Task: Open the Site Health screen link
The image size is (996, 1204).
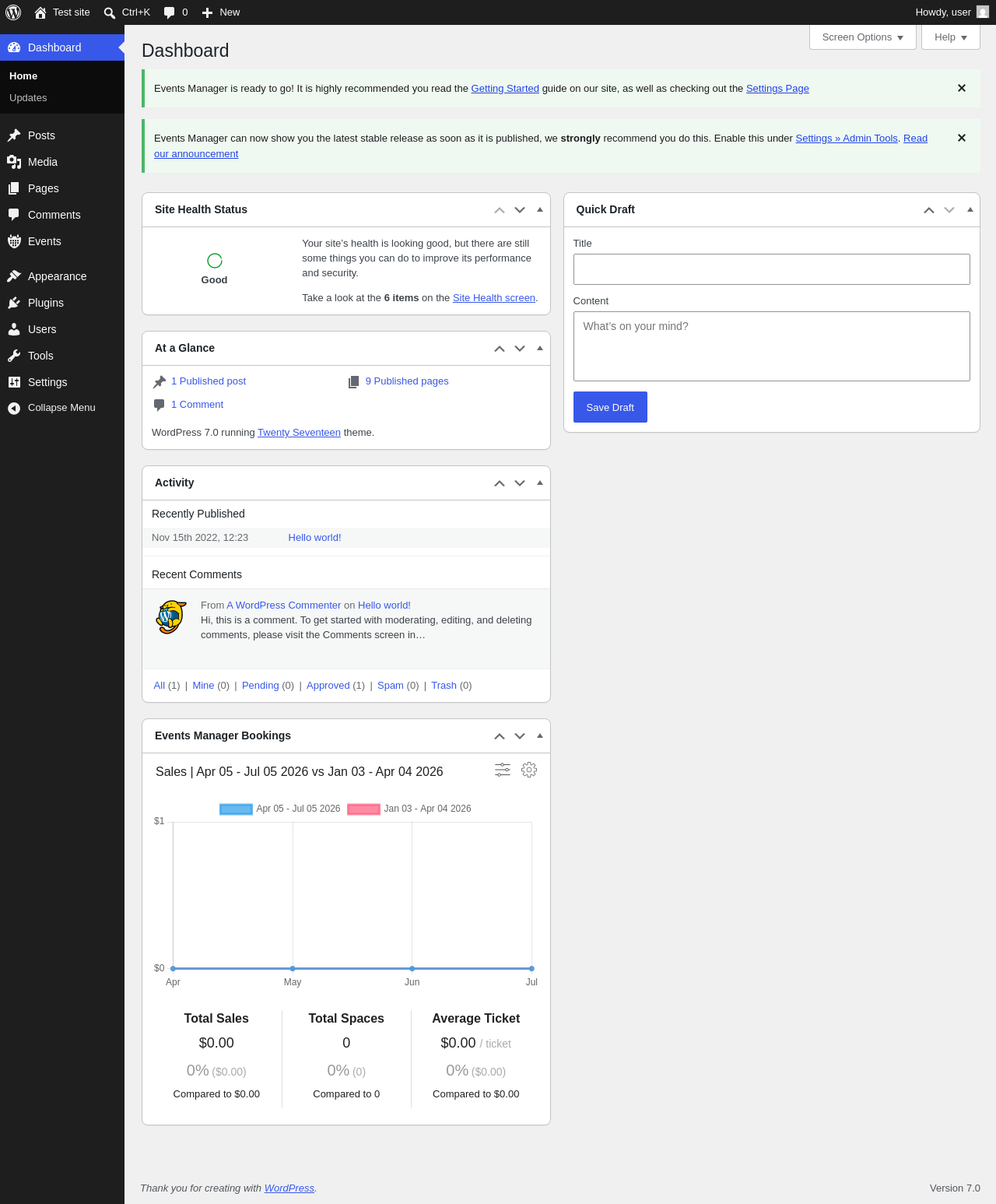Action: pyautogui.click(x=494, y=298)
